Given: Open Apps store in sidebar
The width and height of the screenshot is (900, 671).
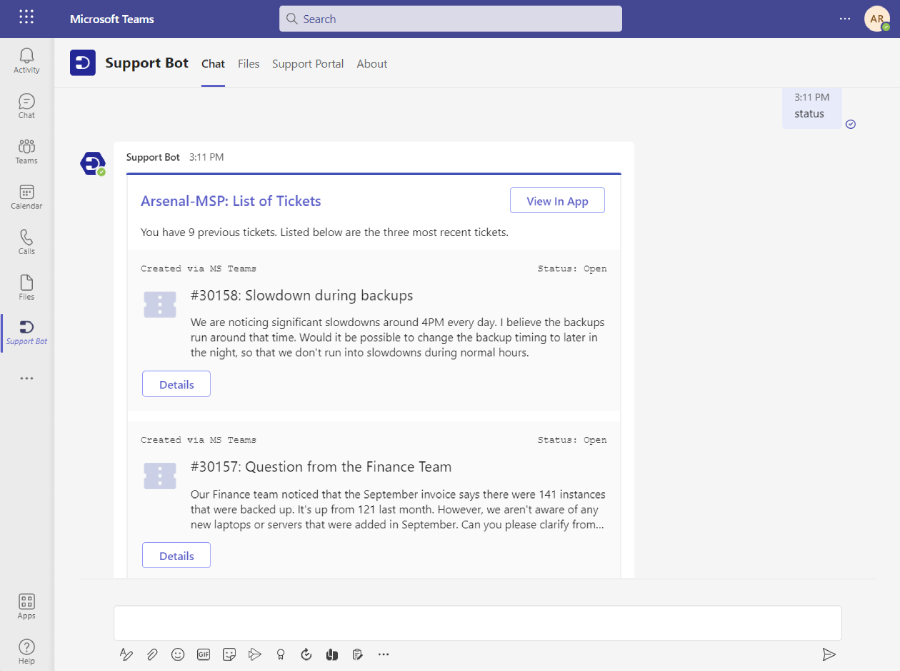Looking at the screenshot, I should tap(26, 606).
